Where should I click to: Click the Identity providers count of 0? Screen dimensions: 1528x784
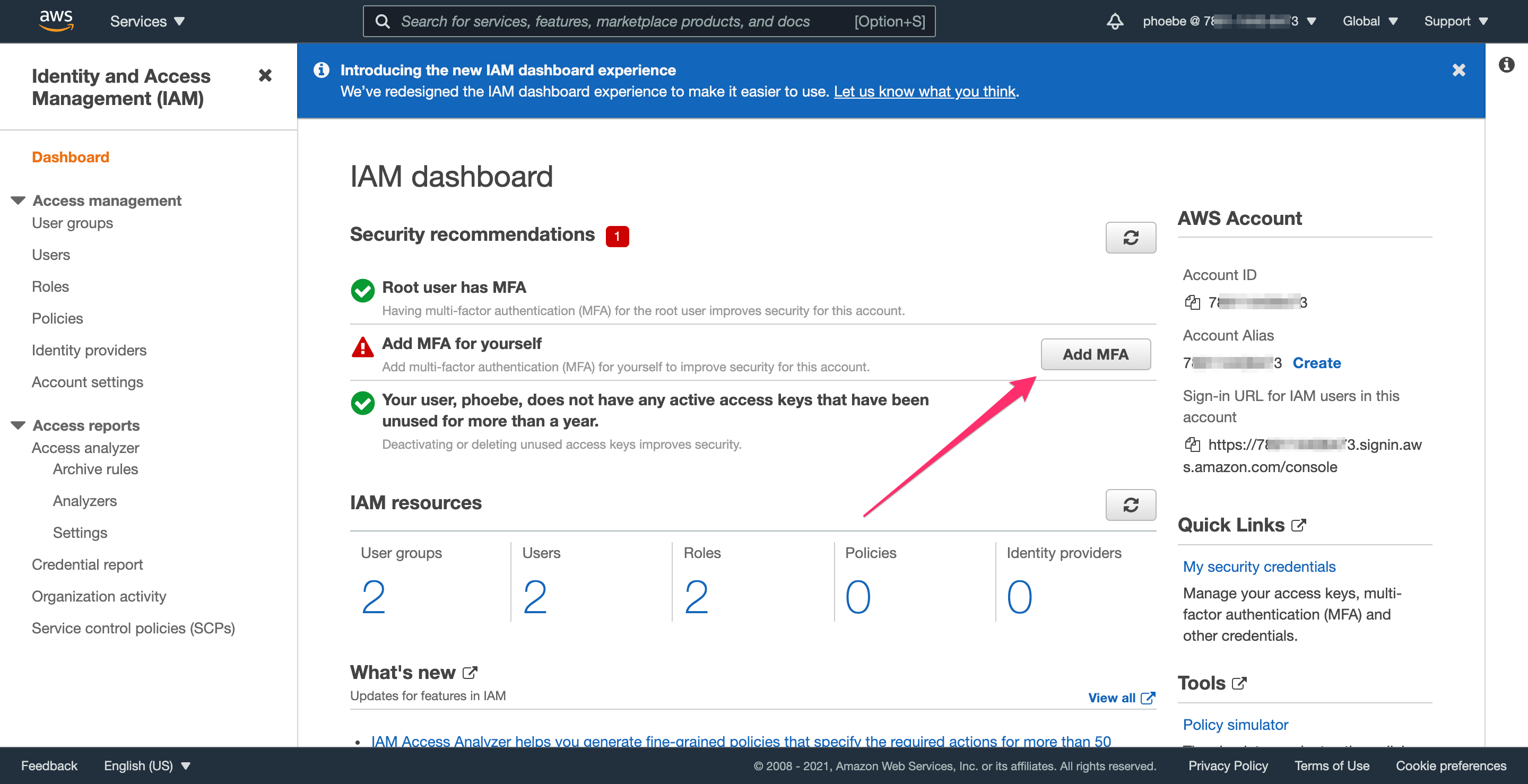[1019, 597]
